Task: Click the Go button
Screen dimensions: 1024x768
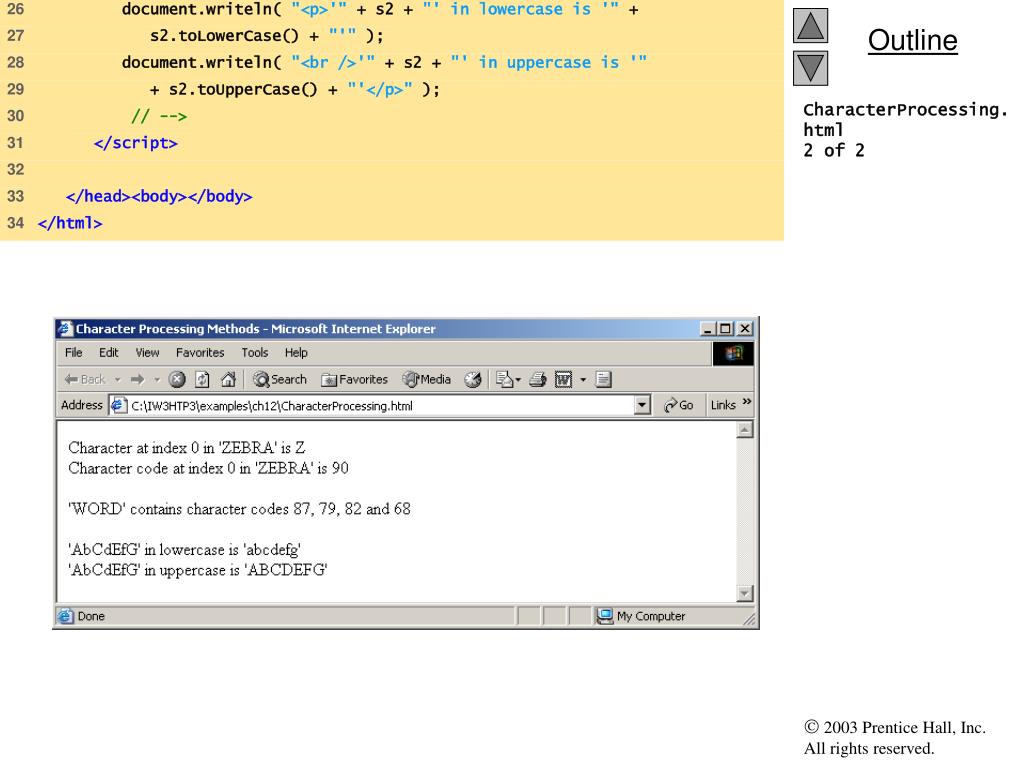Action: point(678,405)
